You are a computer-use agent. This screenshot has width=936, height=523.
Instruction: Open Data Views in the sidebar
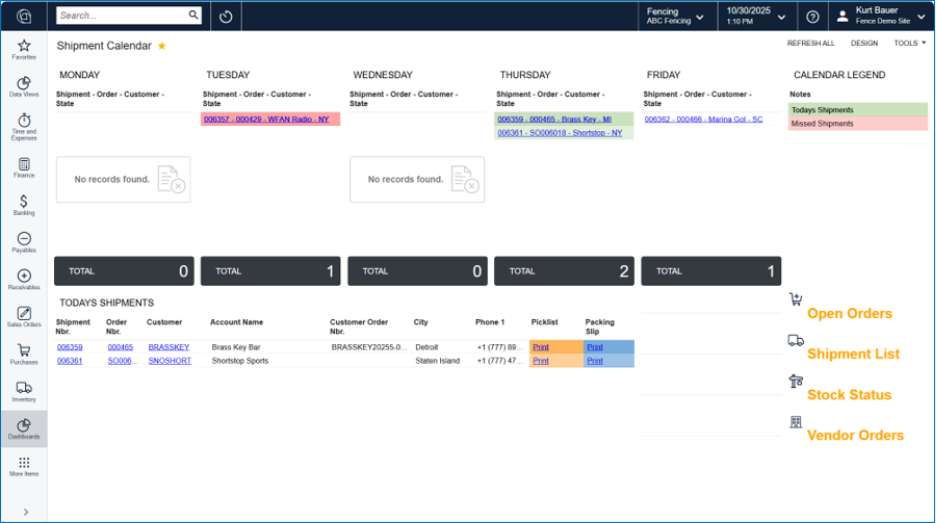(x=24, y=86)
